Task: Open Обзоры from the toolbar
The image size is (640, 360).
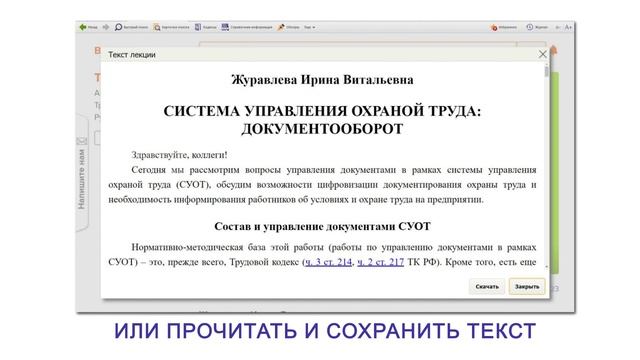Action: click(289, 27)
